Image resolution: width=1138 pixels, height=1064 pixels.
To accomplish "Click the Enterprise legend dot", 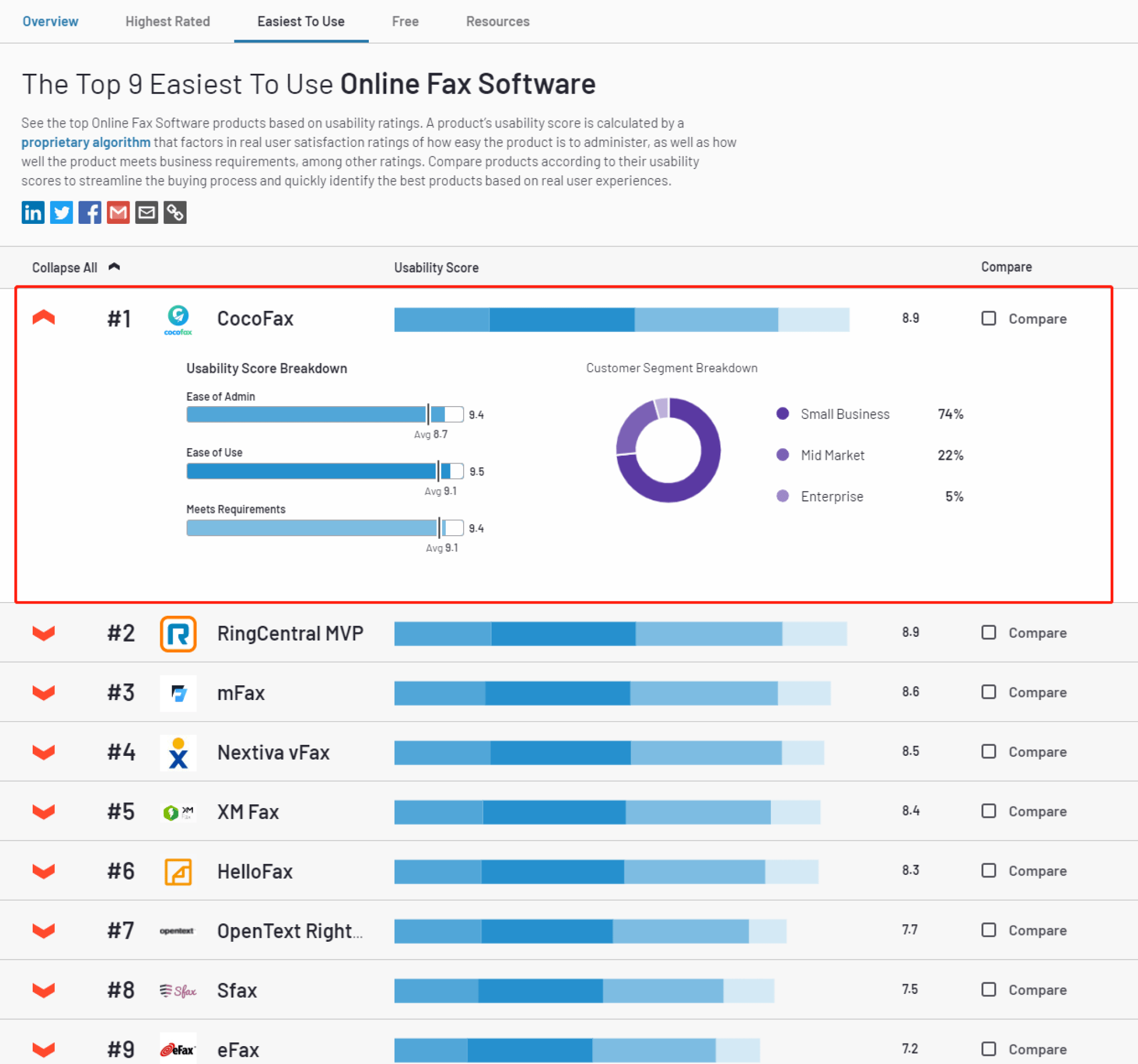I will 782,496.
